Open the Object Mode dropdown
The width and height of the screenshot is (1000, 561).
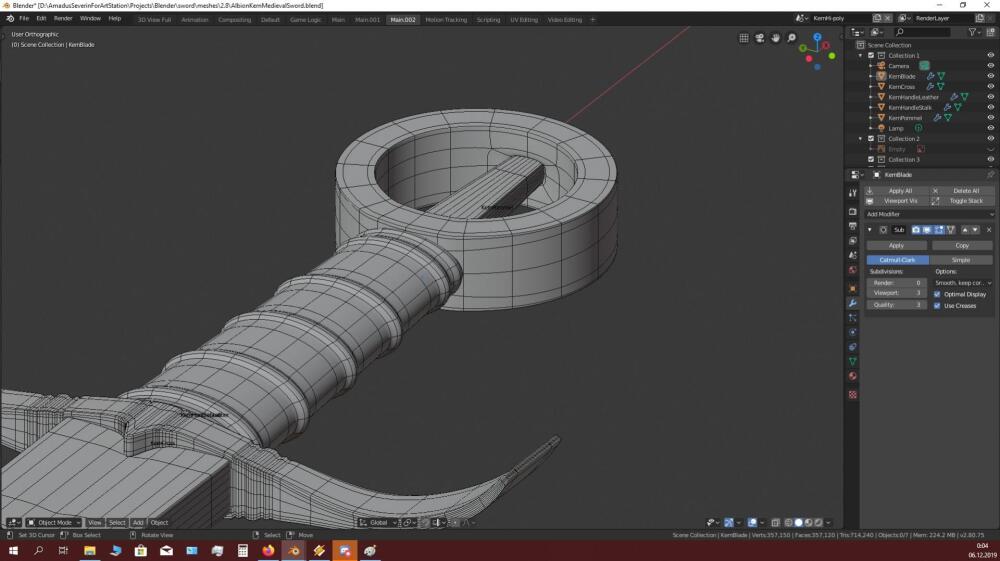[54, 523]
